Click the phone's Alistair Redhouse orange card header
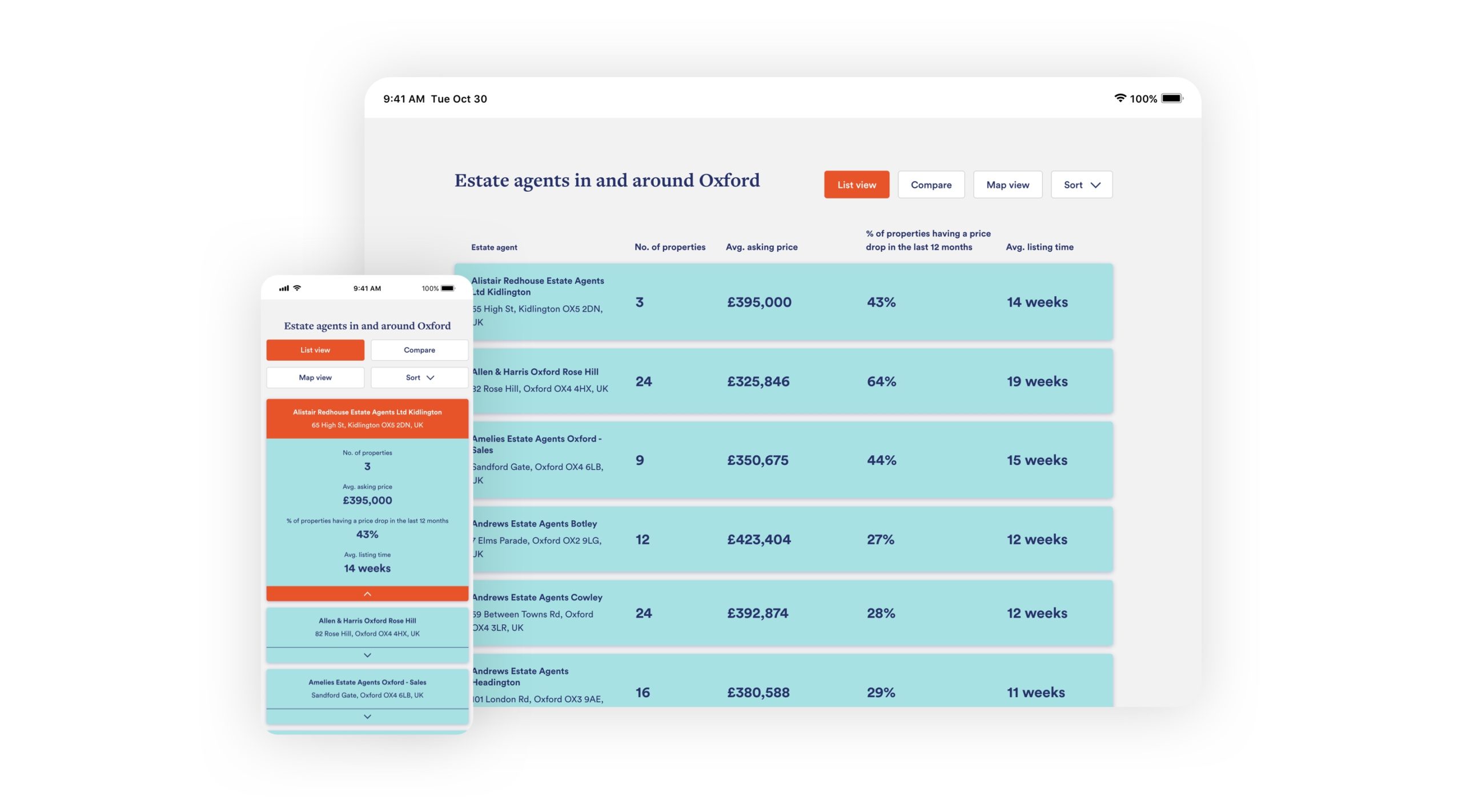The width and height of the screenshot is (1462, 812). point(367,419)
